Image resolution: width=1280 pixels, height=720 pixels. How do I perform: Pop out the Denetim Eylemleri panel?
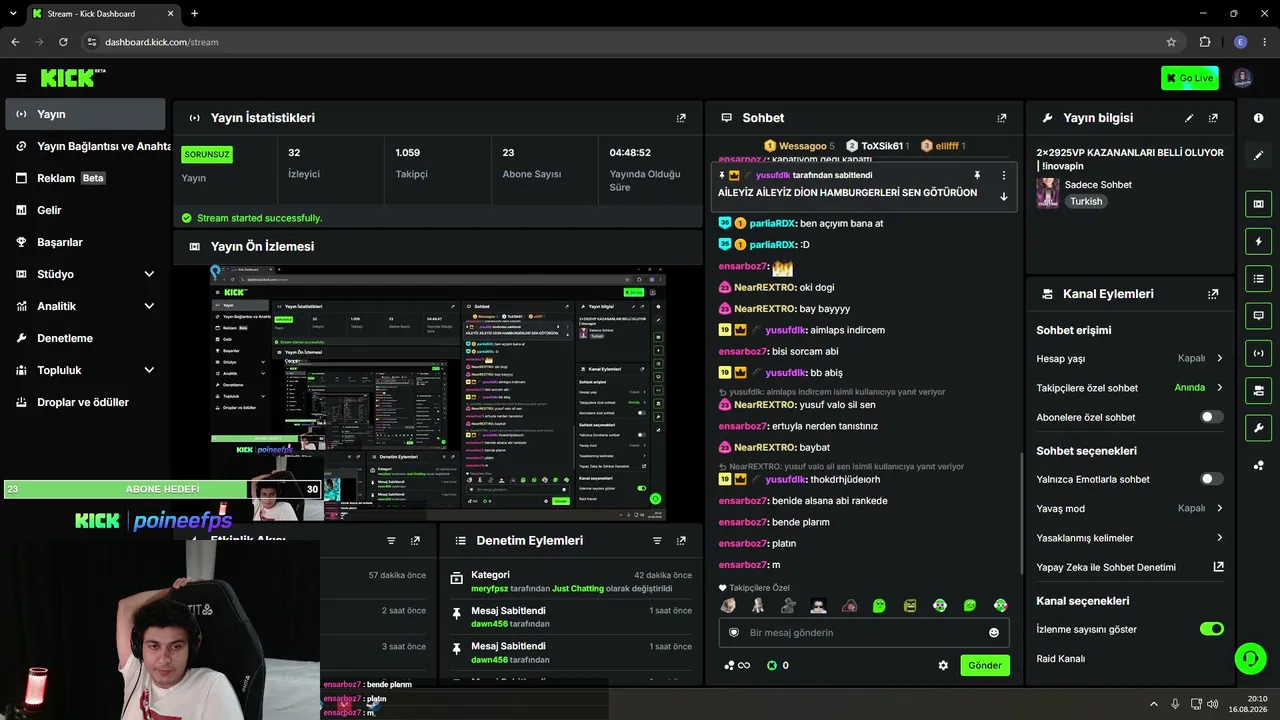tap(681, 541)
